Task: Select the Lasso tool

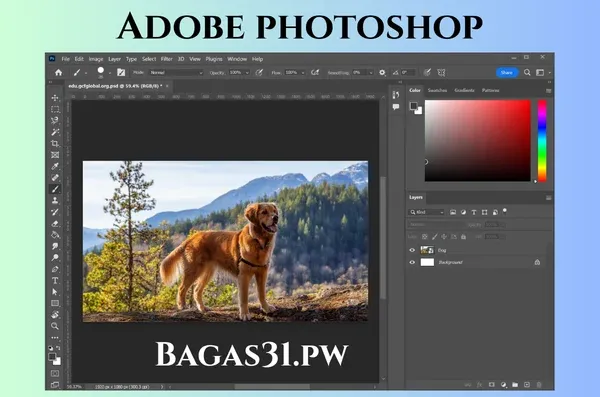Action: [x=55, y=121]
